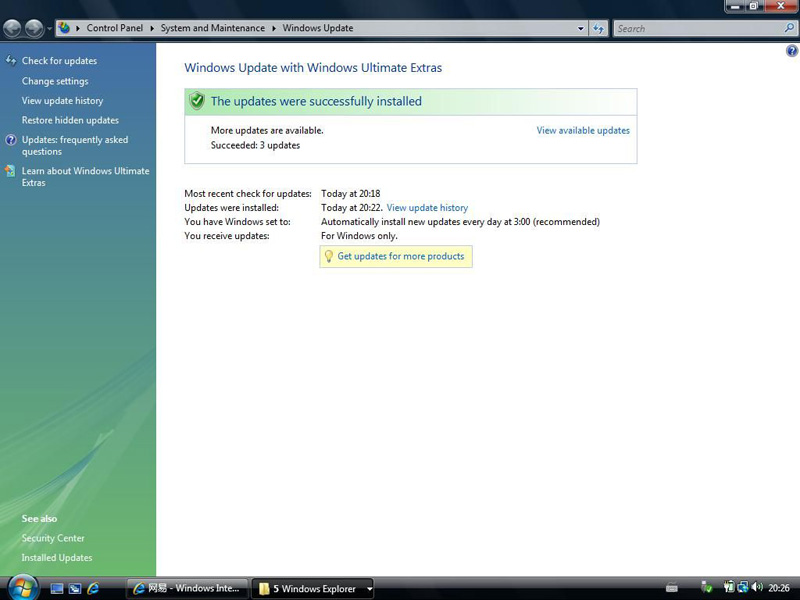Expand the arrow after System and Maintenance

pyautogui.click(x=274, y=29)
